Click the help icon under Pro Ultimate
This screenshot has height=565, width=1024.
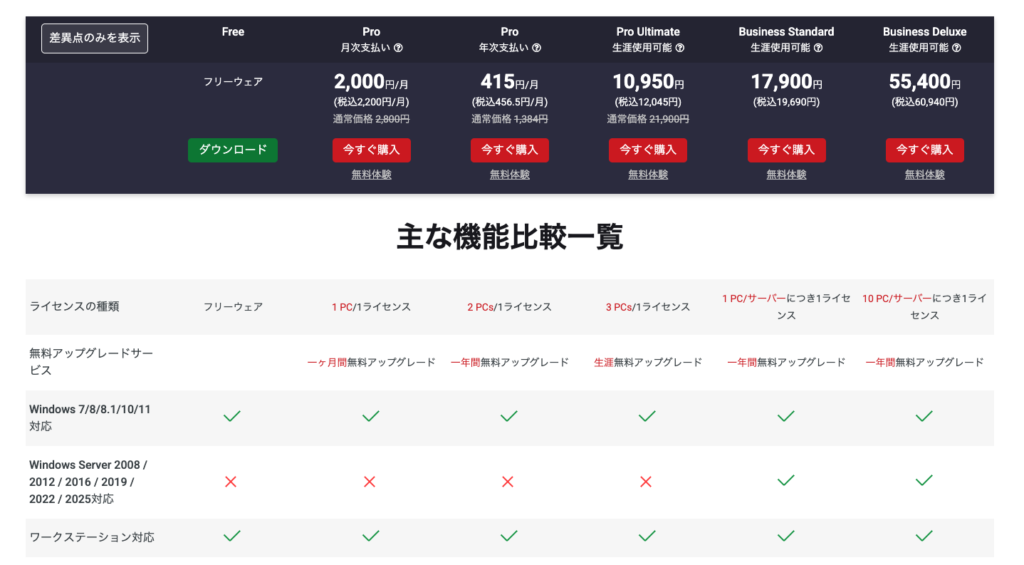coord(680,48)
